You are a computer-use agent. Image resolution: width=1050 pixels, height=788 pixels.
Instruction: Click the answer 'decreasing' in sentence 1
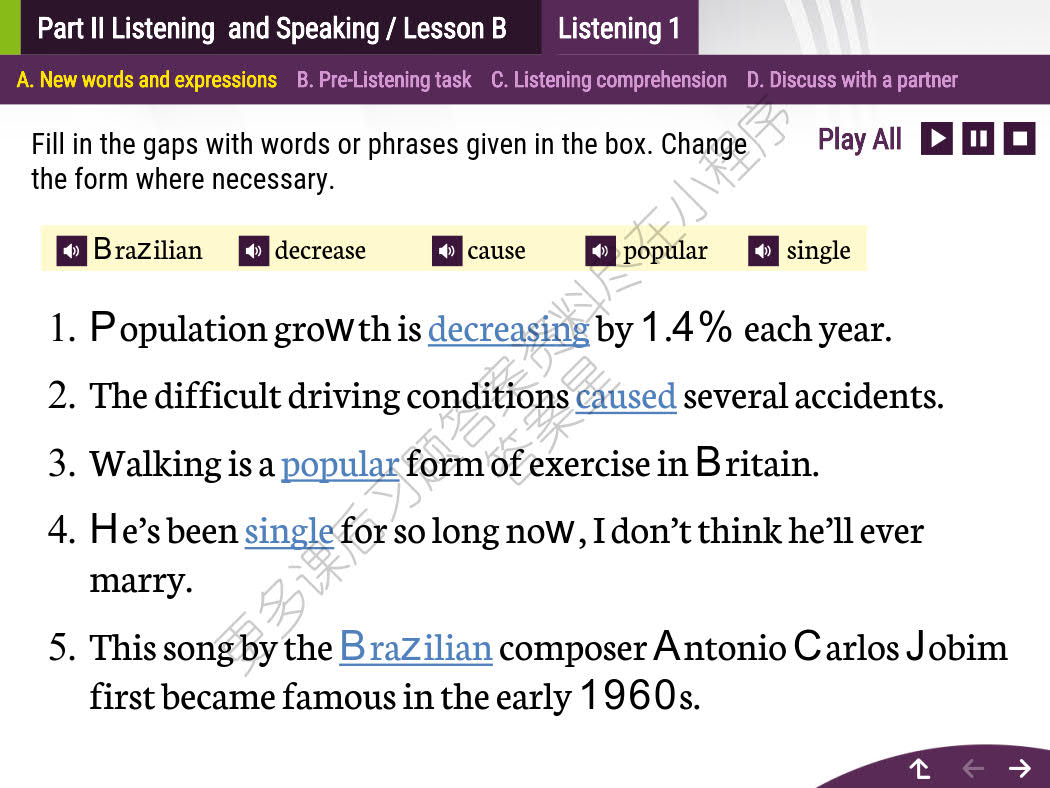[x=508, y=329]
